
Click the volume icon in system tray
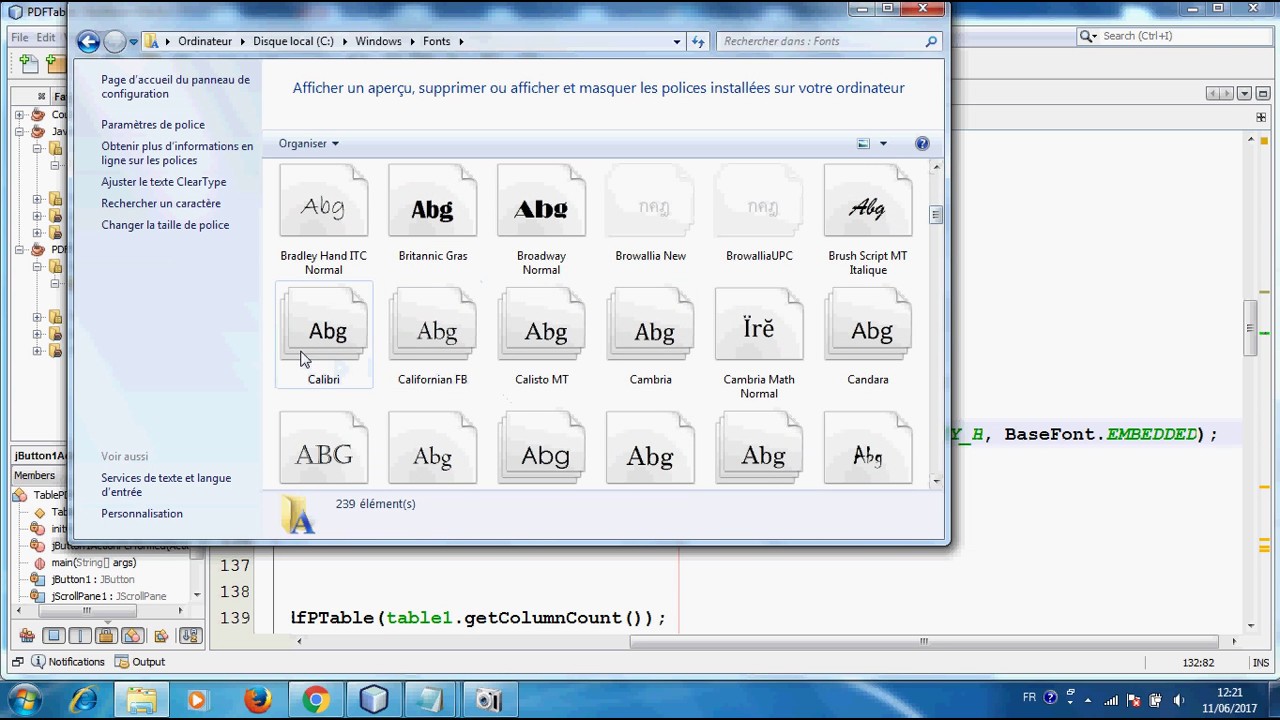(x=1178, y=699)
